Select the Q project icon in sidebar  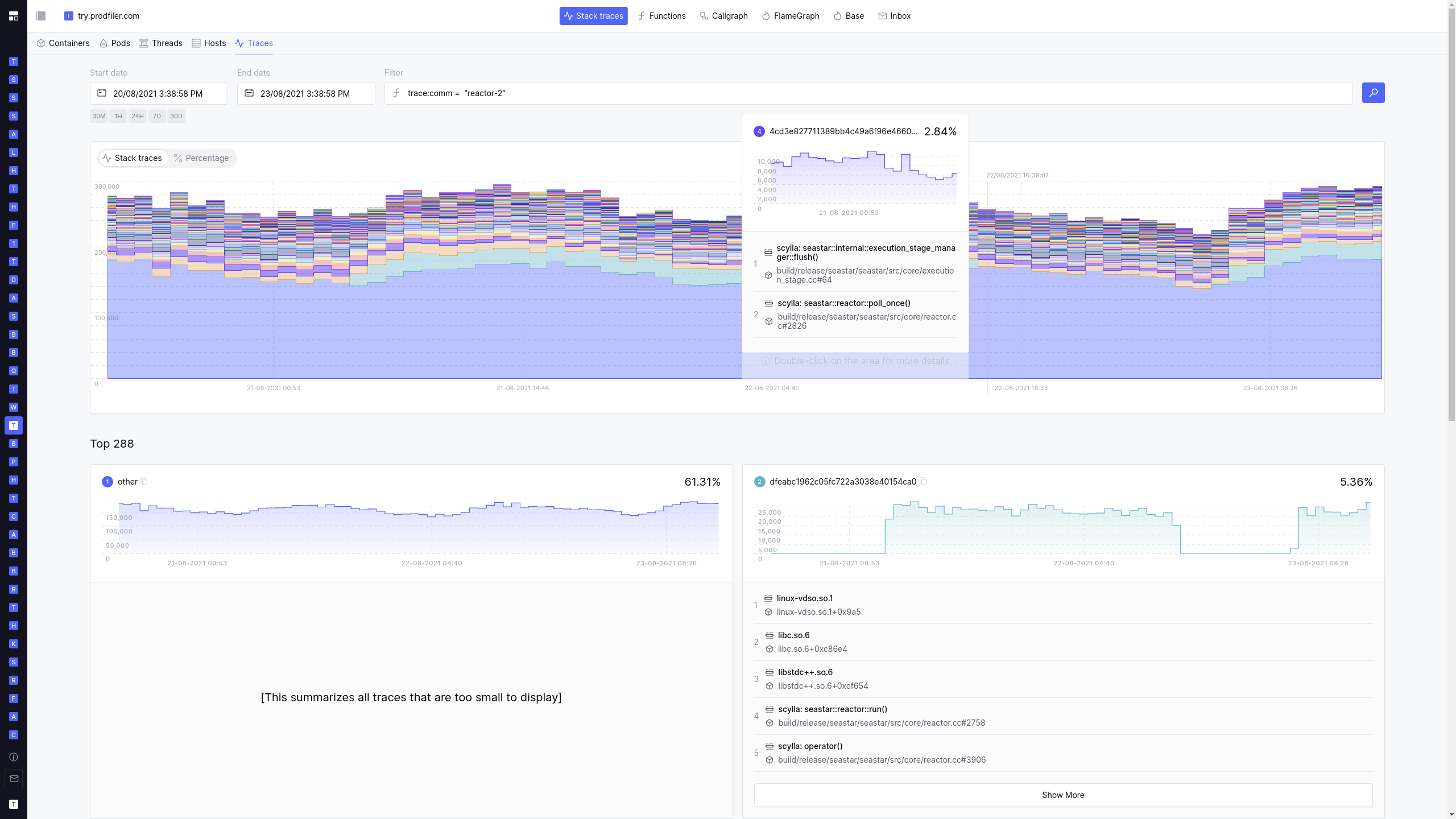click(14, 371)
